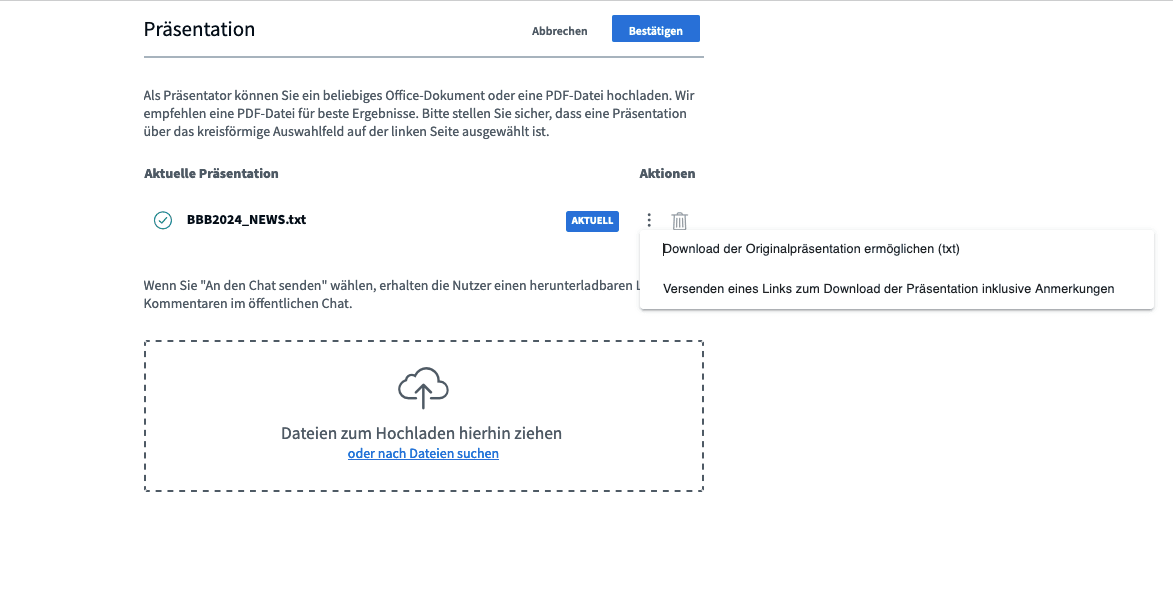The image size is (1173, 606).
Task: Click 'Dateien zum Hochladen hierhin ziehen' text
Action: click(421, 434)
